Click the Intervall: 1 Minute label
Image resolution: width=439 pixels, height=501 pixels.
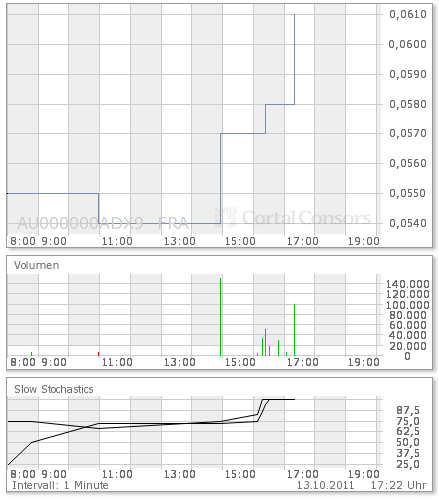[x=60, y=485]
